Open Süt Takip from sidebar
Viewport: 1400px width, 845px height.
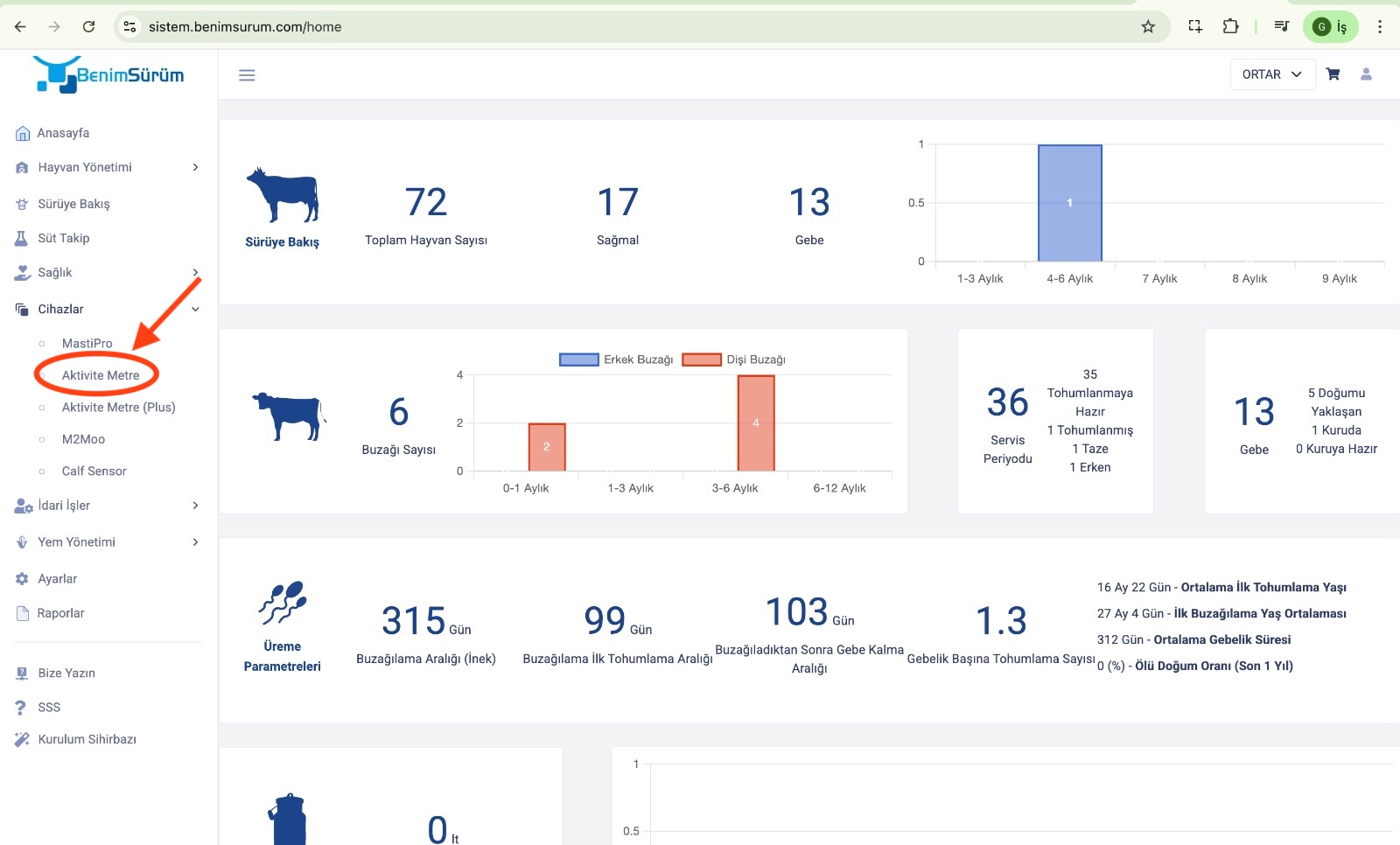click(63, 238)
